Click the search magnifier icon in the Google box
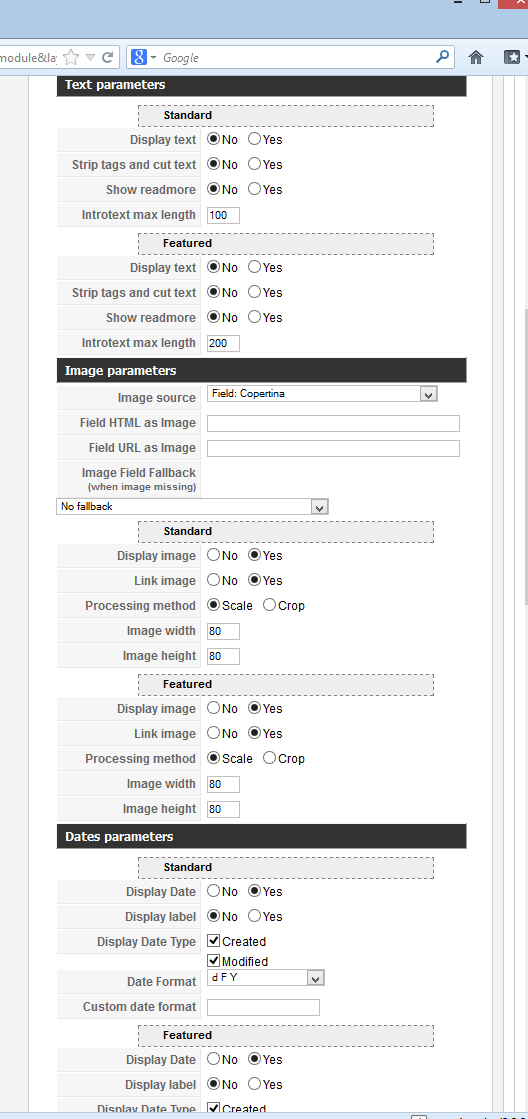 coord(442,57)
